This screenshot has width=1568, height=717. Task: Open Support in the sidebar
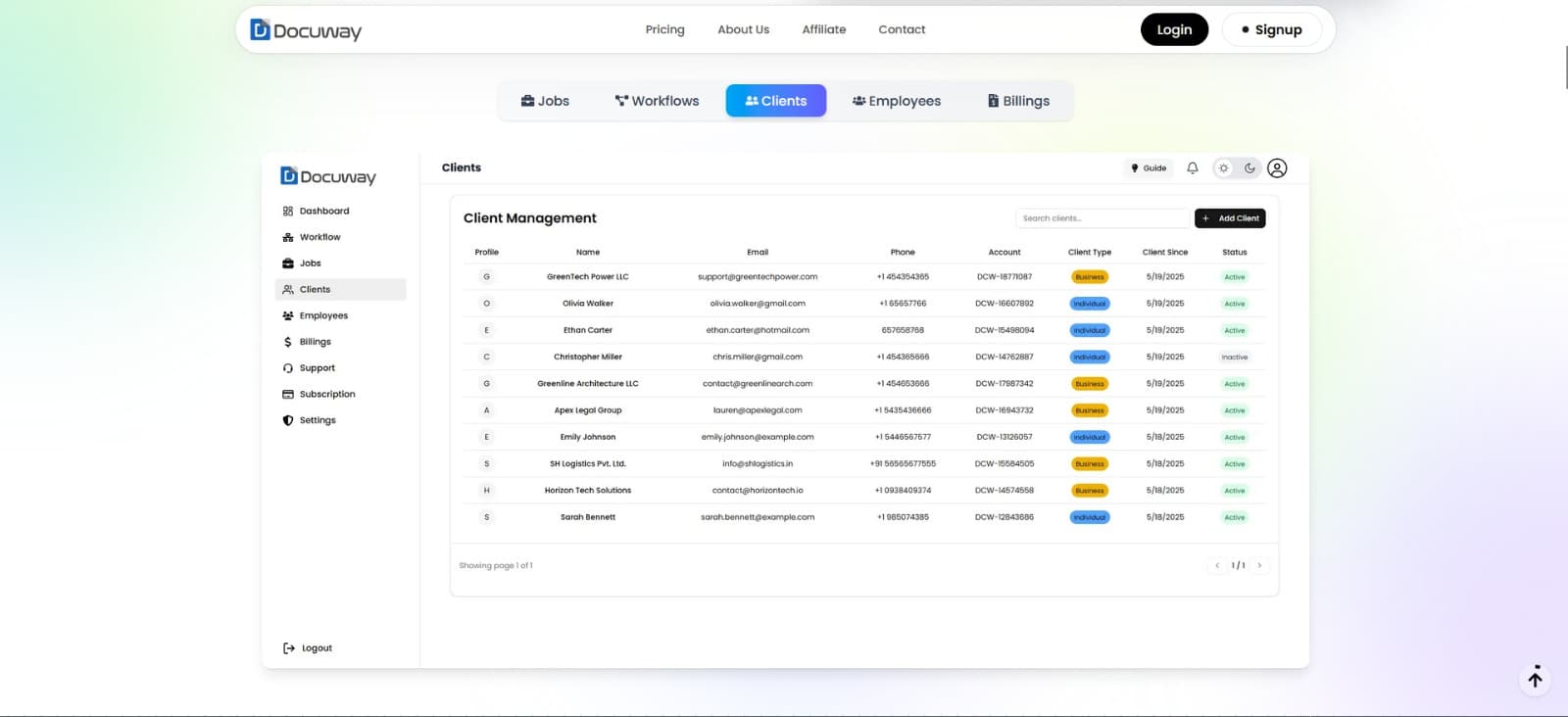[340, 368]
